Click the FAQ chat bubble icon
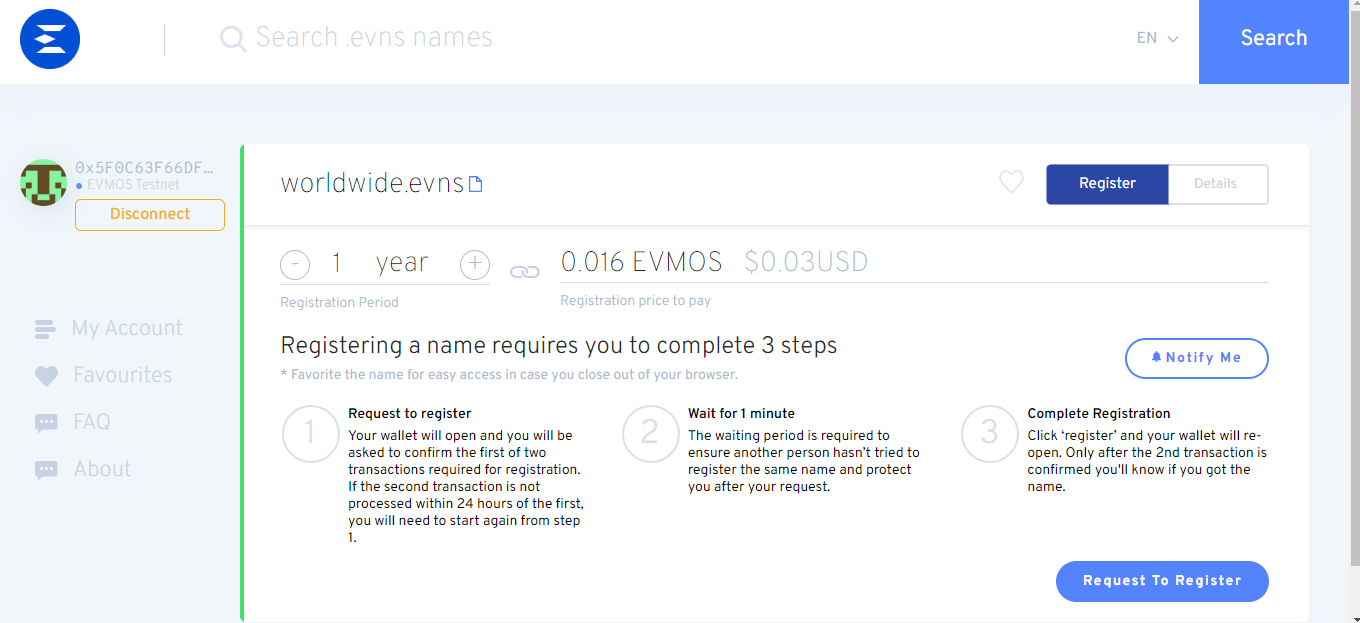Screen dimensions: 1360x623 click(46, 423)
